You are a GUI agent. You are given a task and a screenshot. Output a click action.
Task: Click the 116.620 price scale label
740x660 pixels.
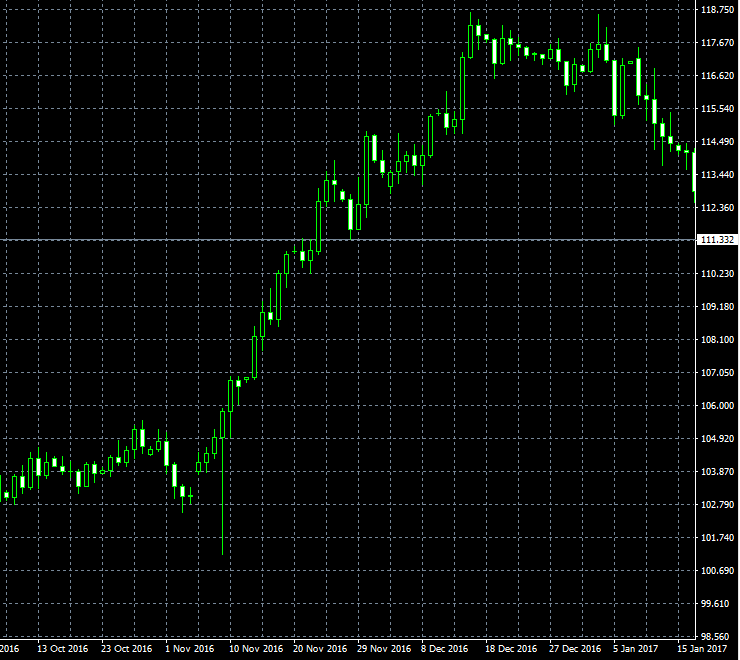[717, 76]
